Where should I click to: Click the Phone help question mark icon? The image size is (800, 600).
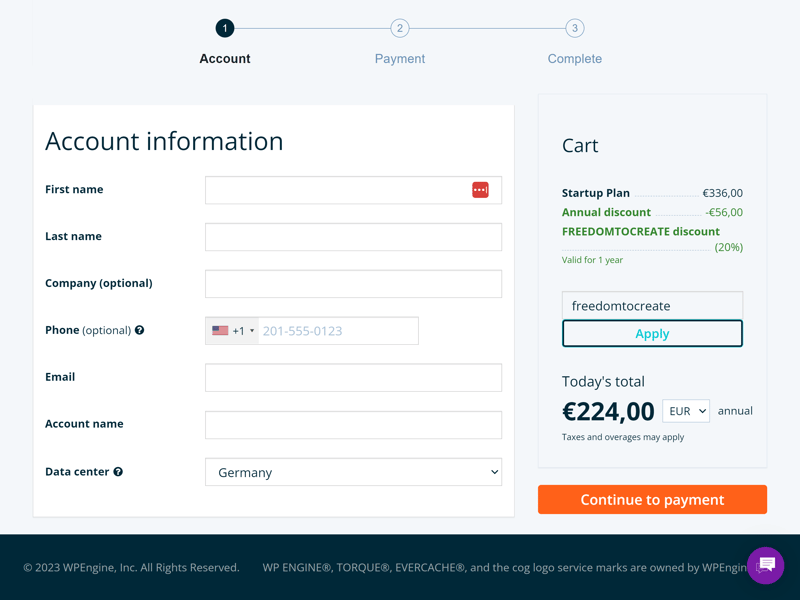pyautogui.click(x=139, y=330)
